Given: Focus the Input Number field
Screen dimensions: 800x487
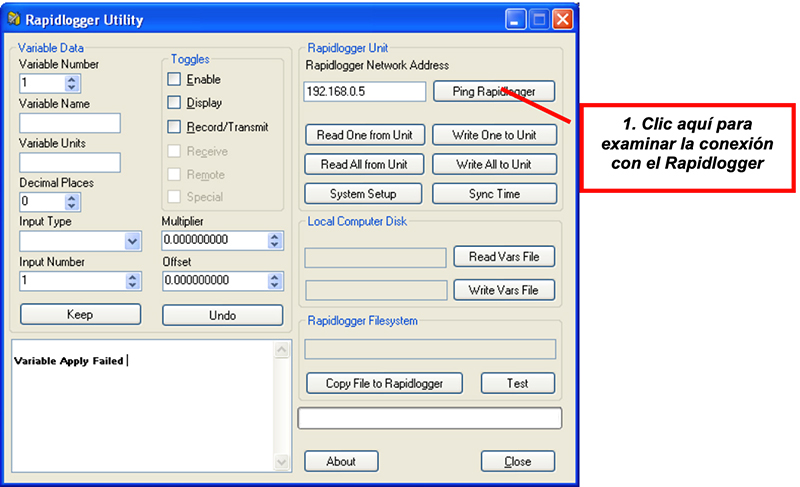Looking at the screenshot, I should tap(73, 281).
